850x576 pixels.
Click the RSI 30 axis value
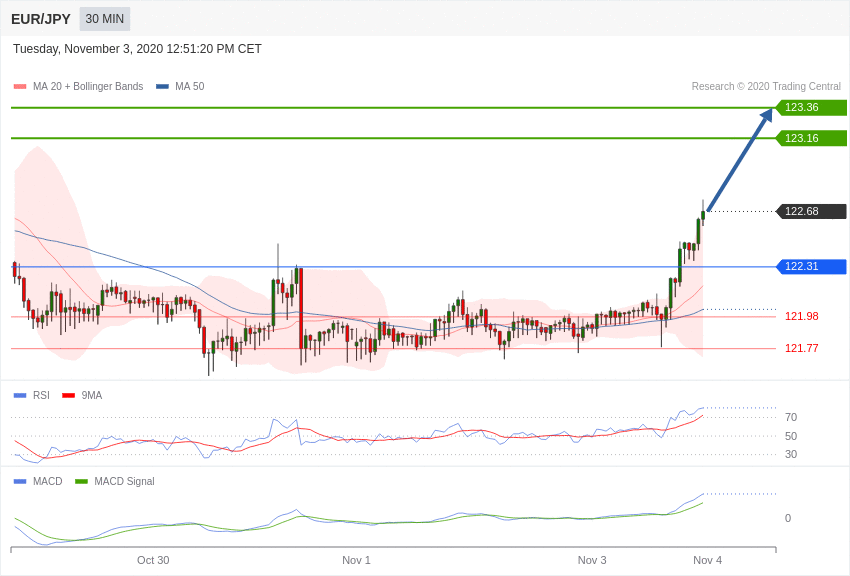(x=791, y=455)
